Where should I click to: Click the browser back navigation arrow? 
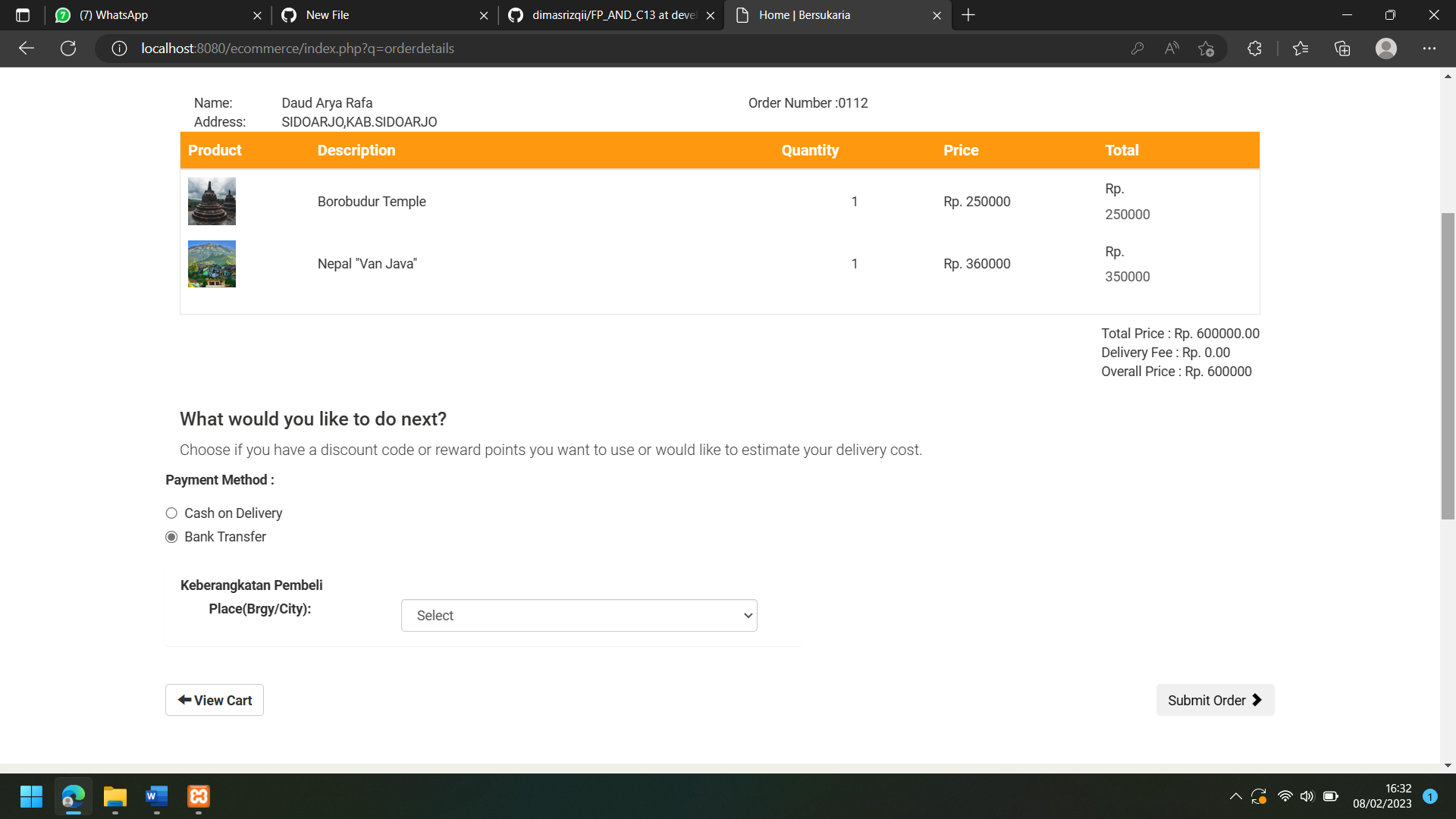point(27,48)
